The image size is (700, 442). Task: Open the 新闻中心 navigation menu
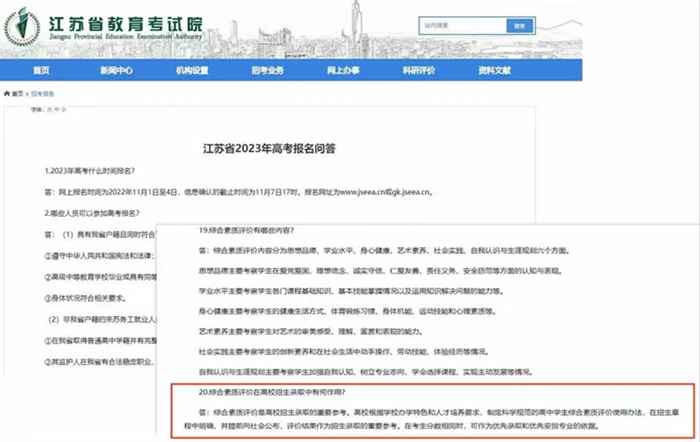[116, 71]
